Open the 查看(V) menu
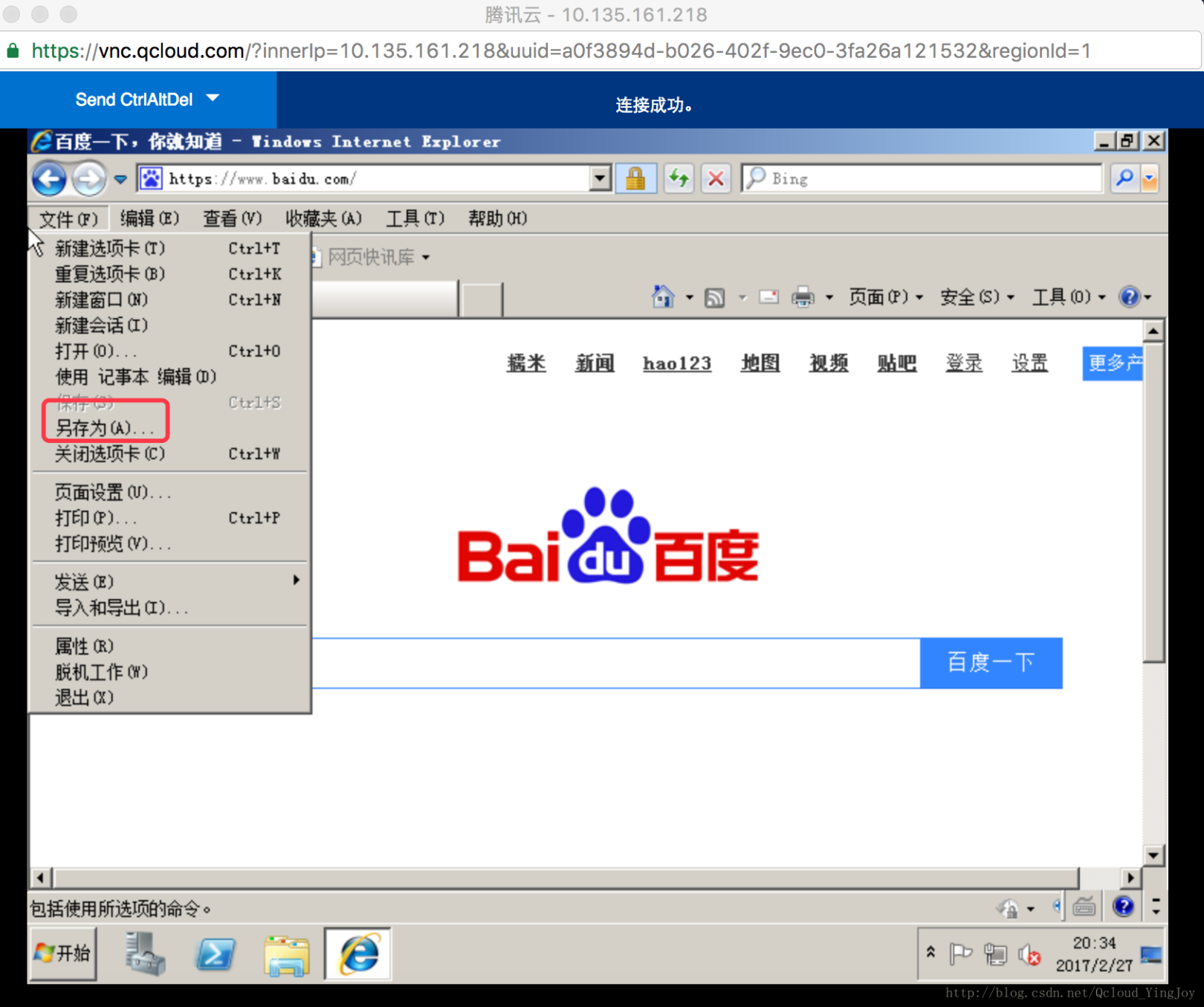The image size is (1204, 1007). (x=232, y=218)
